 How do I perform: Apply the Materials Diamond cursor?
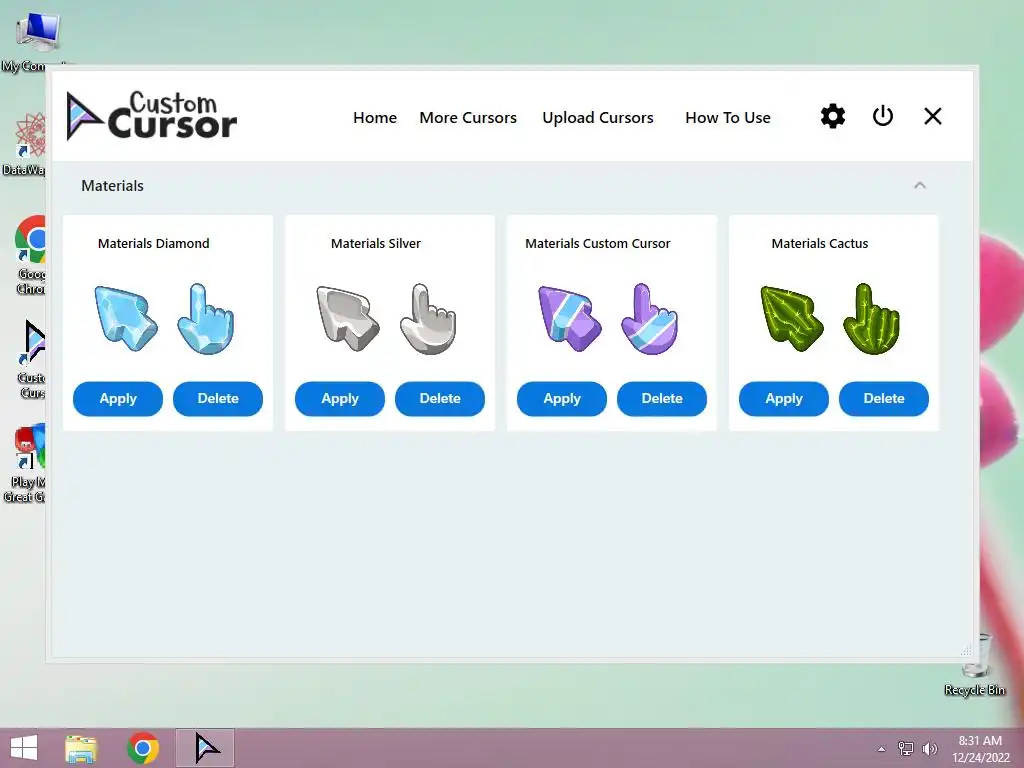[x=118, y=398]
